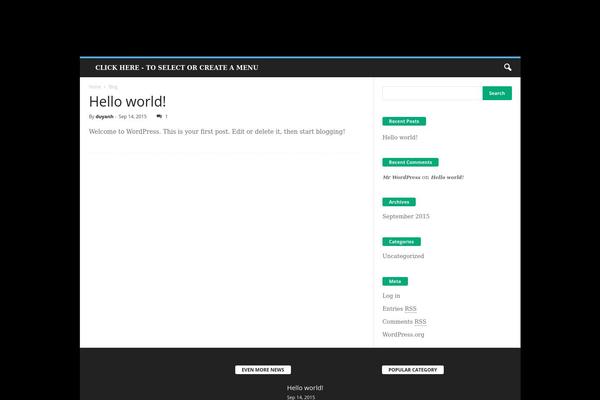Click the 'Sep 14, 2015' date under the post title
This screenshot has height=400, width=600.
pyautogui.click(x=132, y=116)
